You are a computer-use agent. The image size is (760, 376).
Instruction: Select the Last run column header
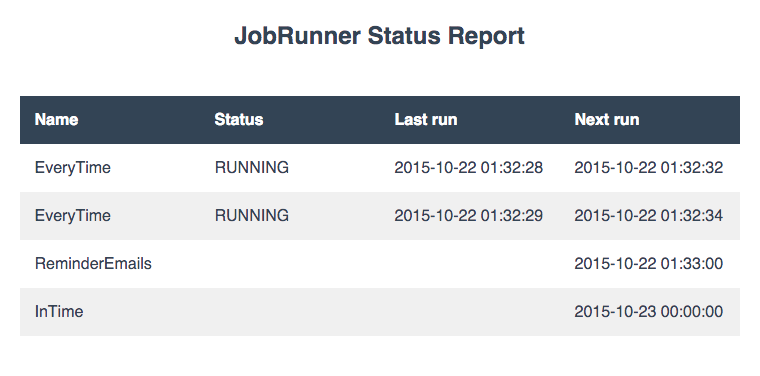point(426,120)
